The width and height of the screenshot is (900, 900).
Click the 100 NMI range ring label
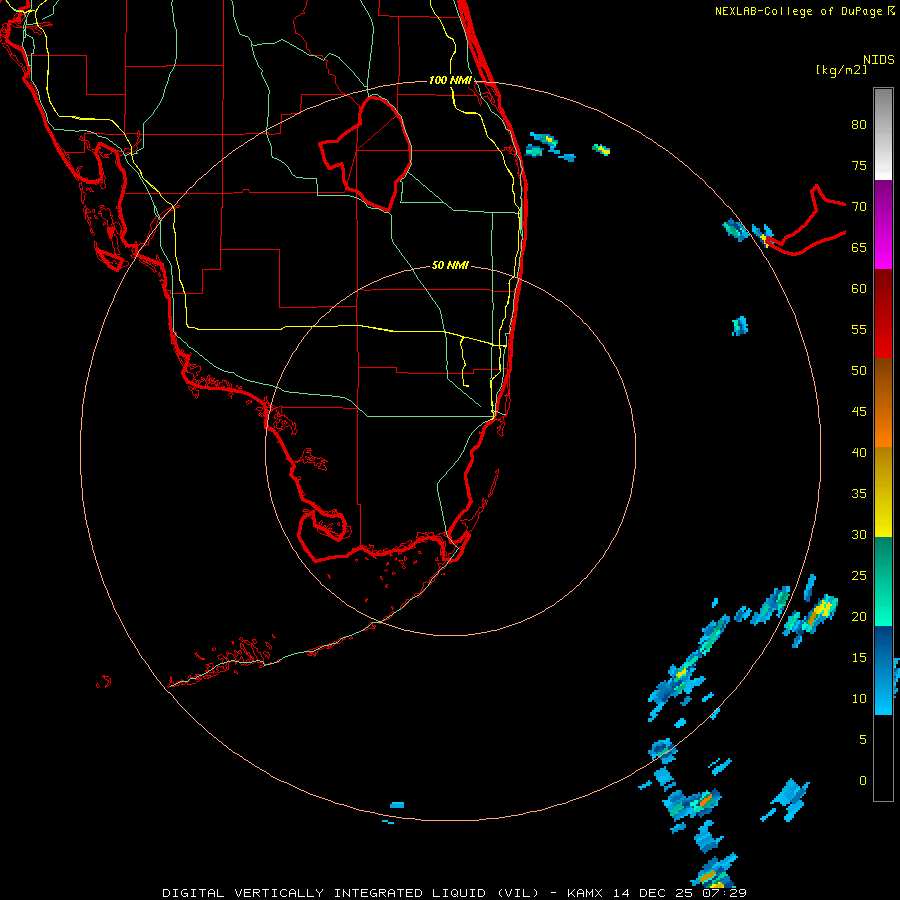450,80
